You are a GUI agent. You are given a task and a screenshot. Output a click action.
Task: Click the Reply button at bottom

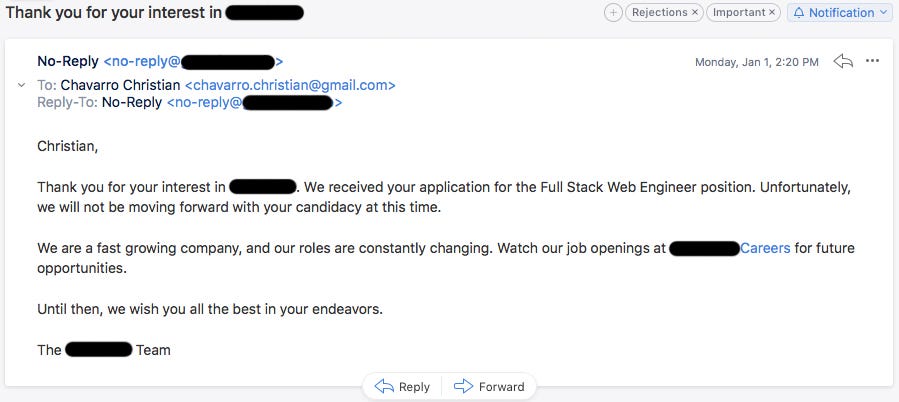402,387
